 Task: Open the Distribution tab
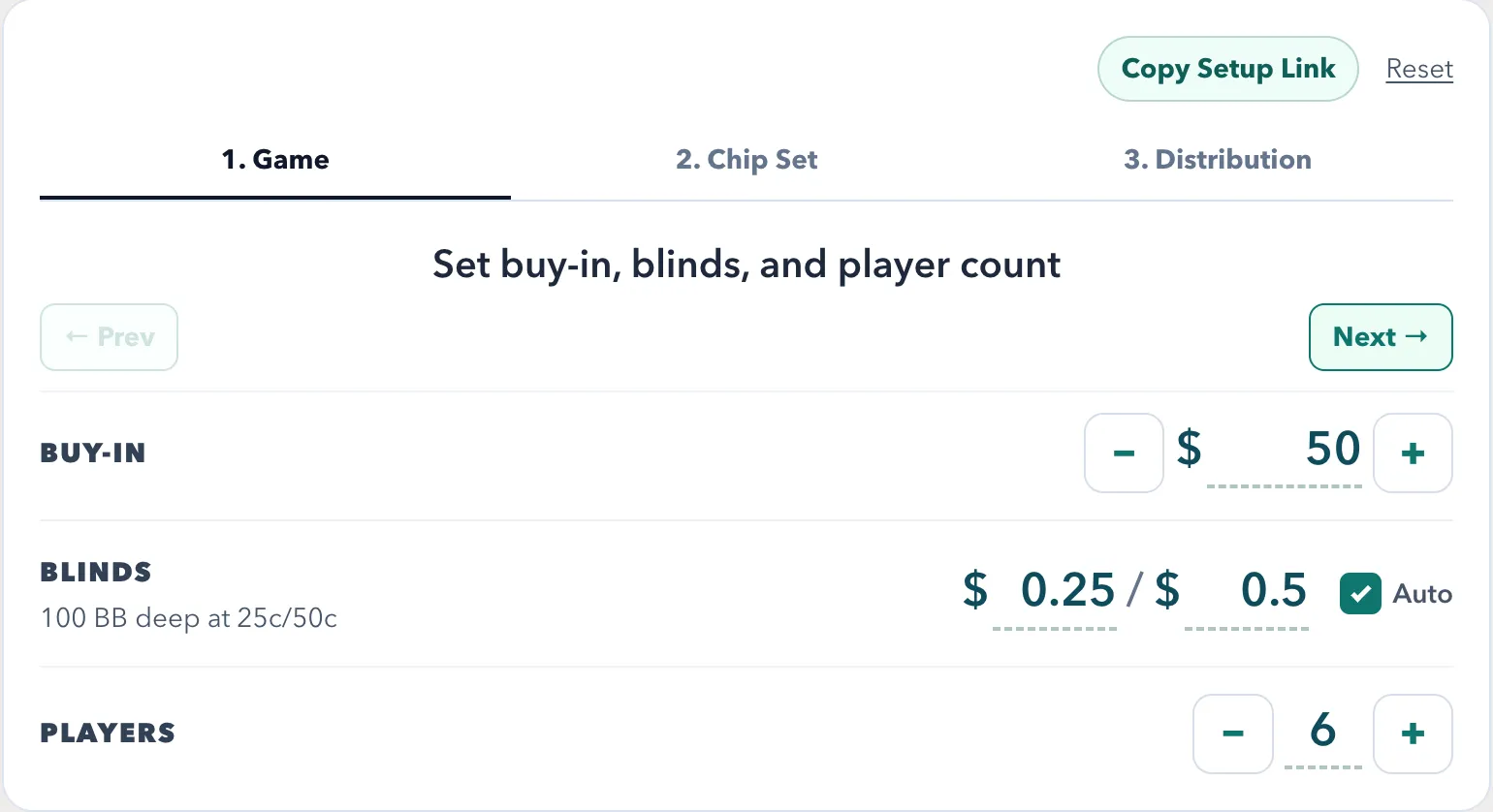(1217, 160)
